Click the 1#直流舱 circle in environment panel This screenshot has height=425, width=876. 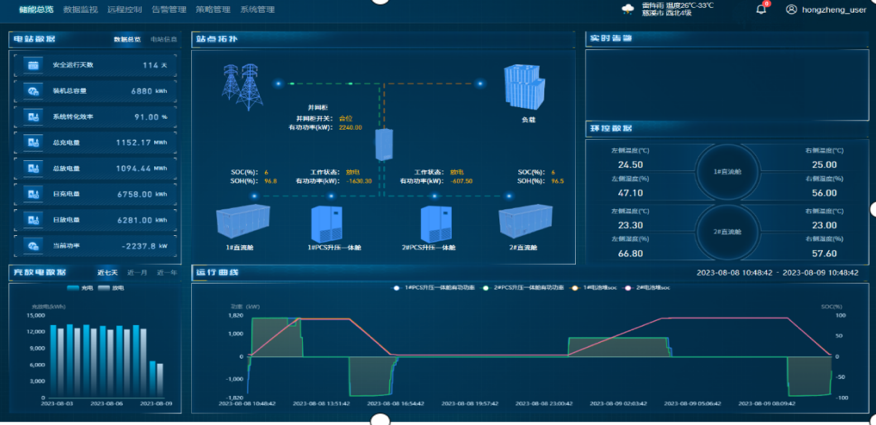coord(726,172)
